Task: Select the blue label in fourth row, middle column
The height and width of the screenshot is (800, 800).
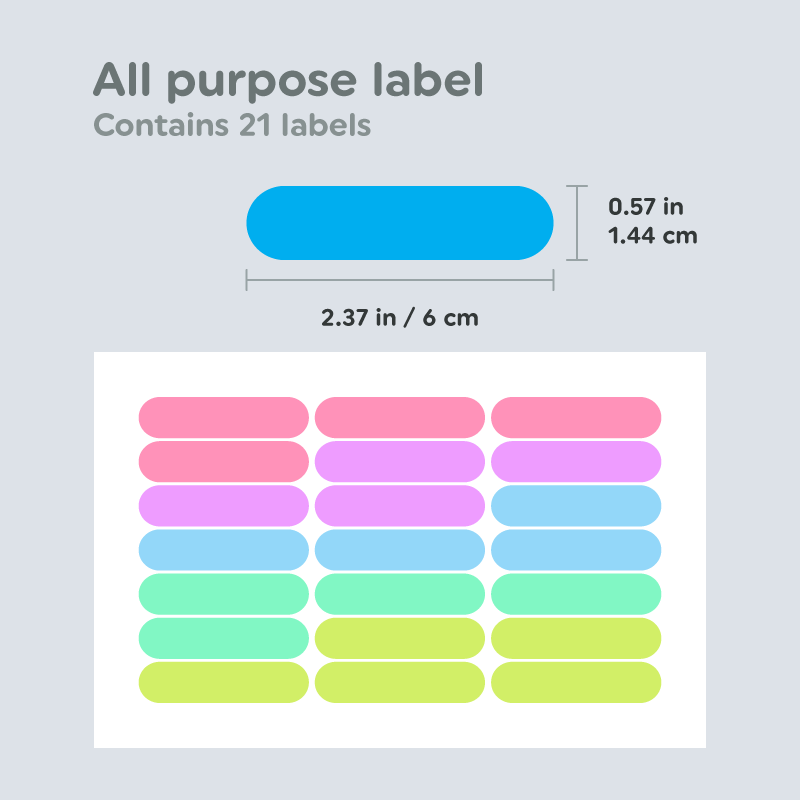Action: 400,549
